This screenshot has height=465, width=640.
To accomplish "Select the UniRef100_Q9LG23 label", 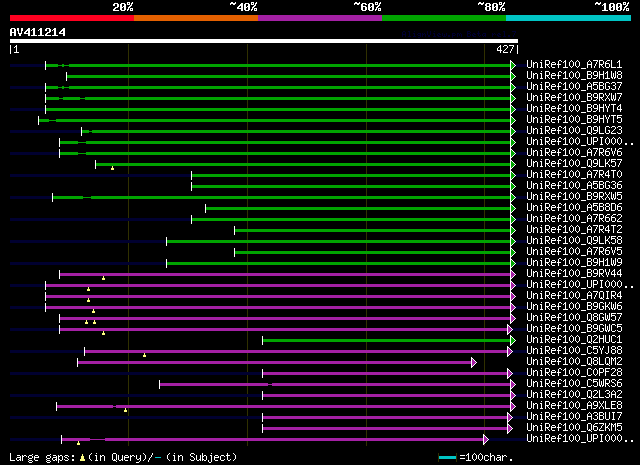I will click(574, 131).
